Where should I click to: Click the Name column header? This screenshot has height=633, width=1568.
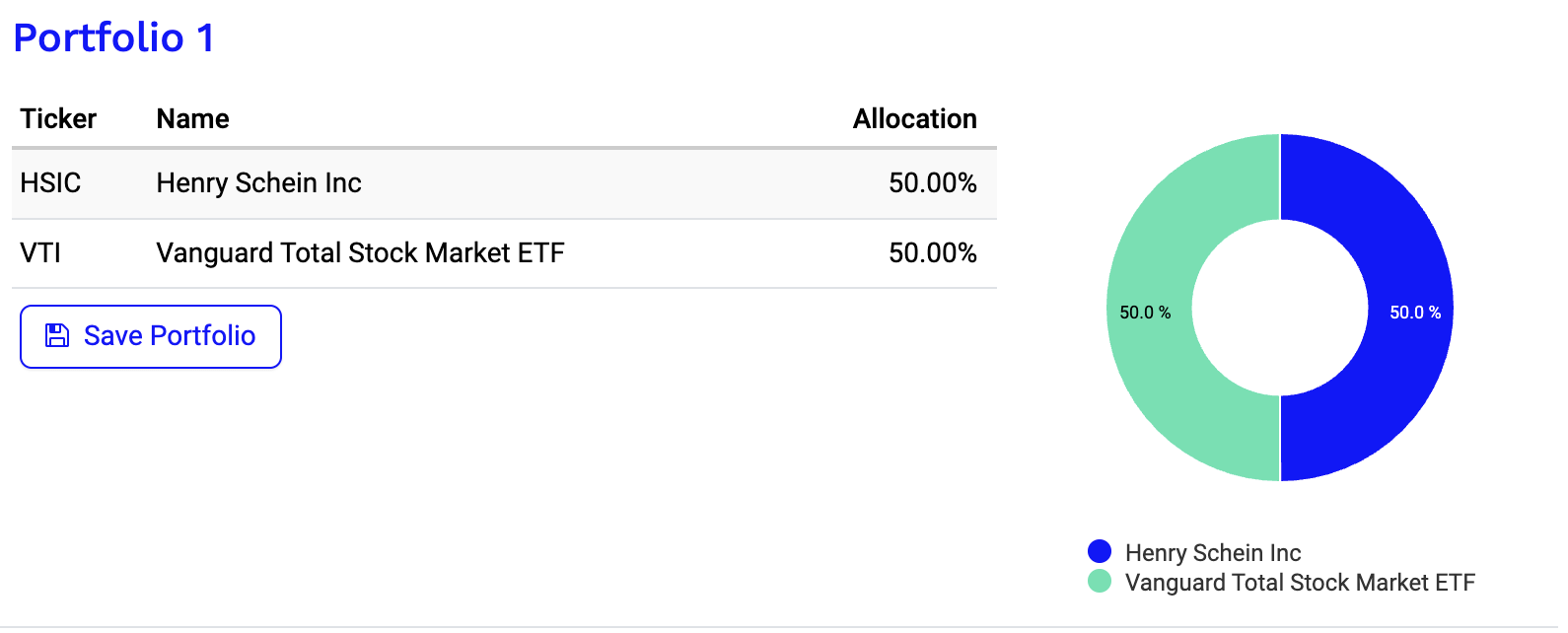tap(192, 119)
